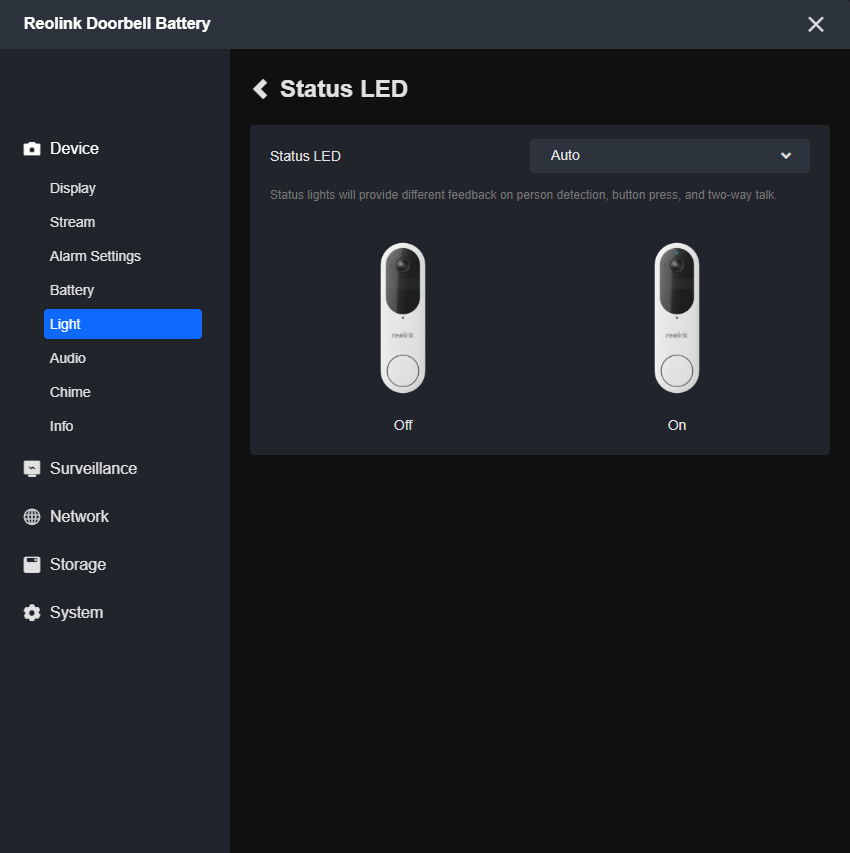Click the dropdown chevron arrow for Status LED
The height and width of the screenshot is (853, 850).
(786, 156)
